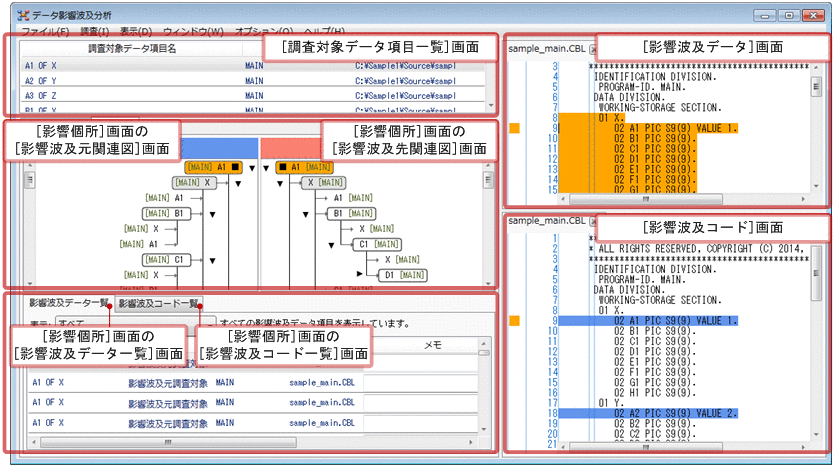Click the application icon in the title bar
835x468 pixels.
pos(22,15)
